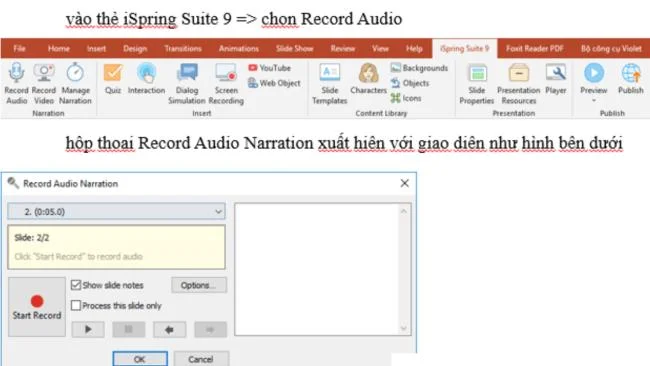650x366 pixels.
Task: Start Screen Recording tool
Action: 226,83
